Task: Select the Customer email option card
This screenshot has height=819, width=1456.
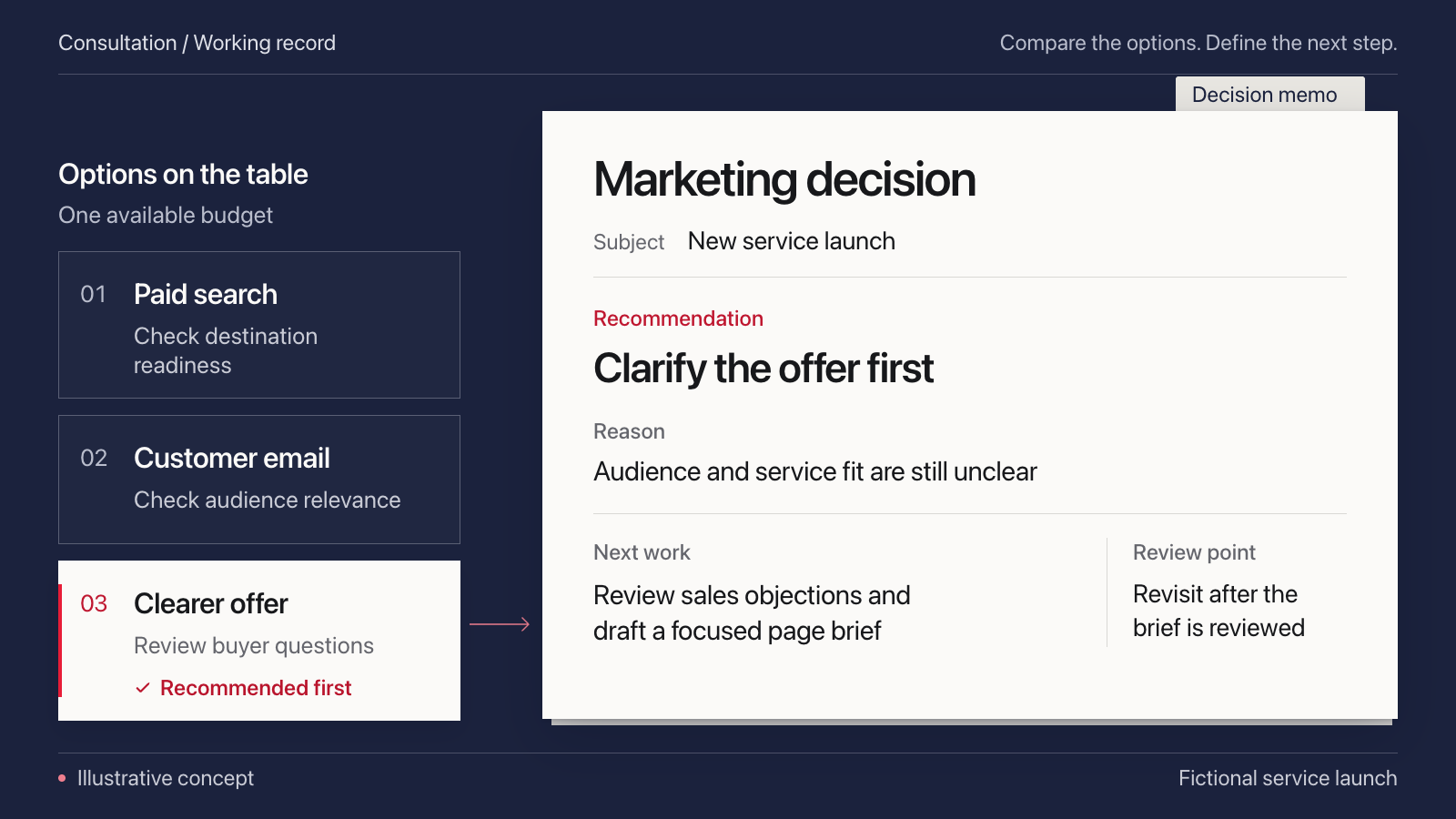Action: point(259,480)
